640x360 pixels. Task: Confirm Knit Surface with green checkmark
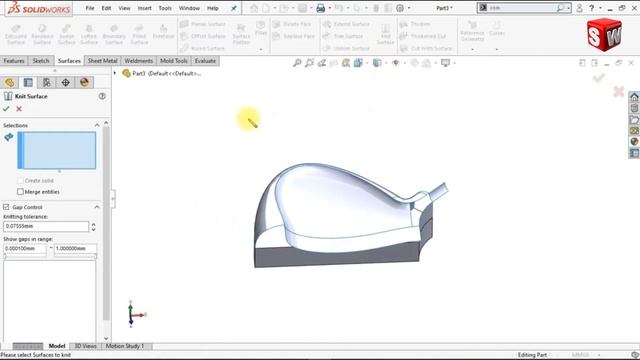(x=6, y=109)
